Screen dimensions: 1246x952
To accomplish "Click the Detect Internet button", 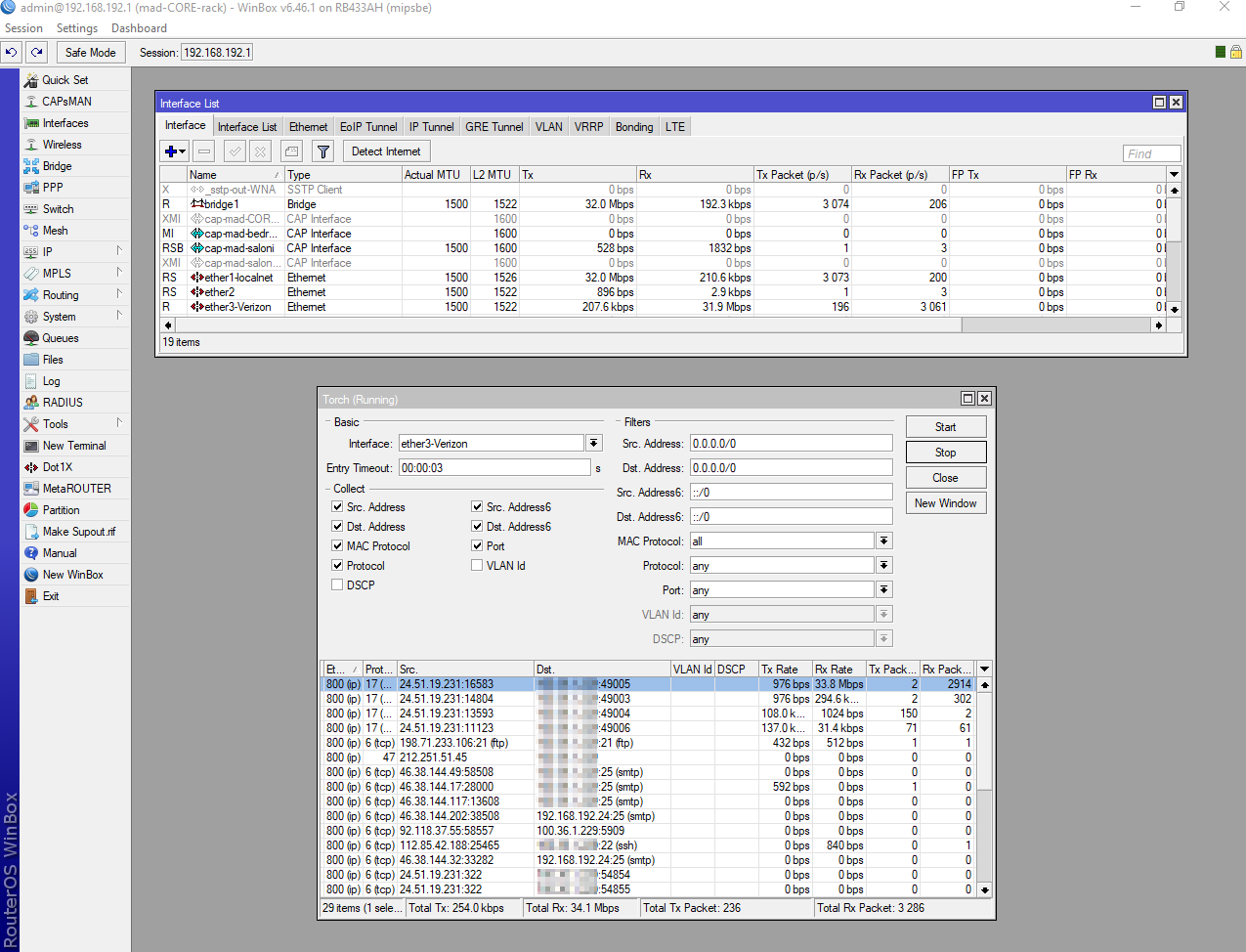I will 386,151.
